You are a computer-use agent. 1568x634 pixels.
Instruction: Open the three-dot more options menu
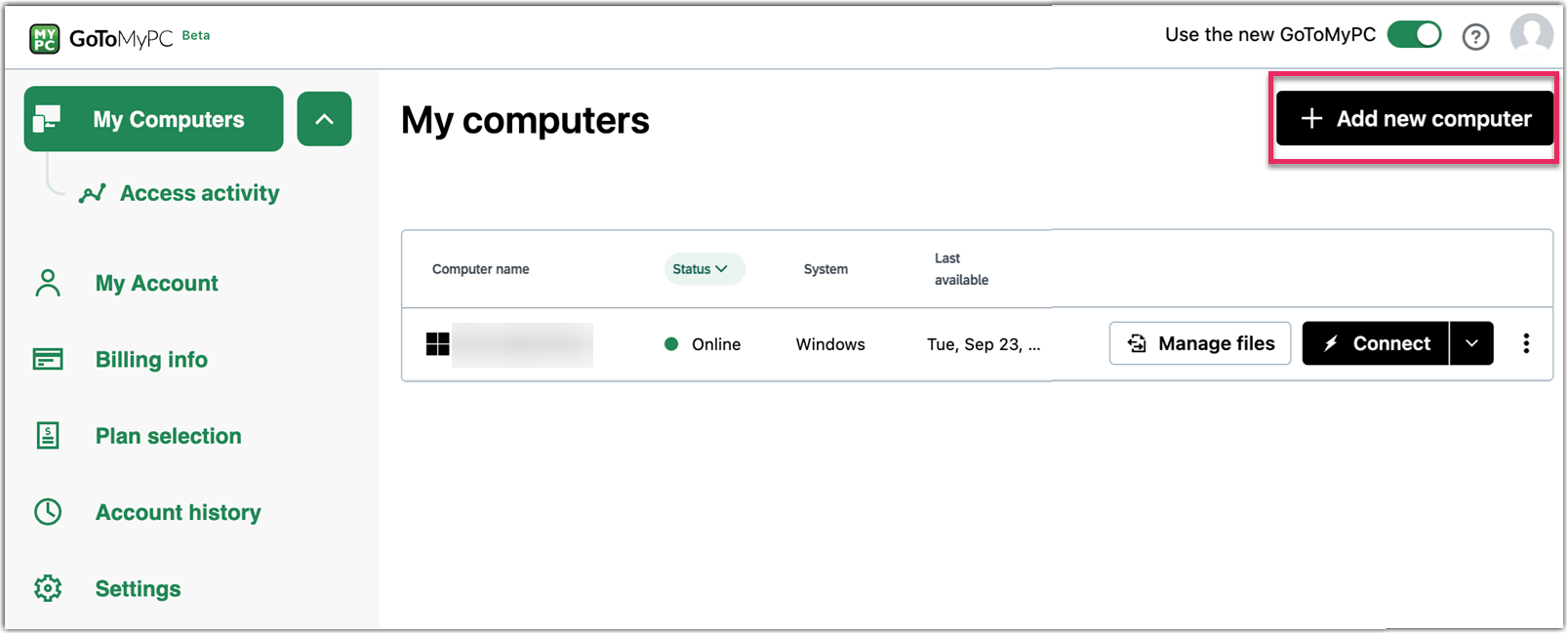click(x=1526, y=343)
